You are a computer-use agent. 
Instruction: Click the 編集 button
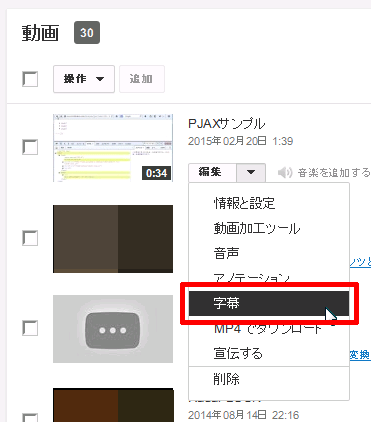[x=212, y=172]
